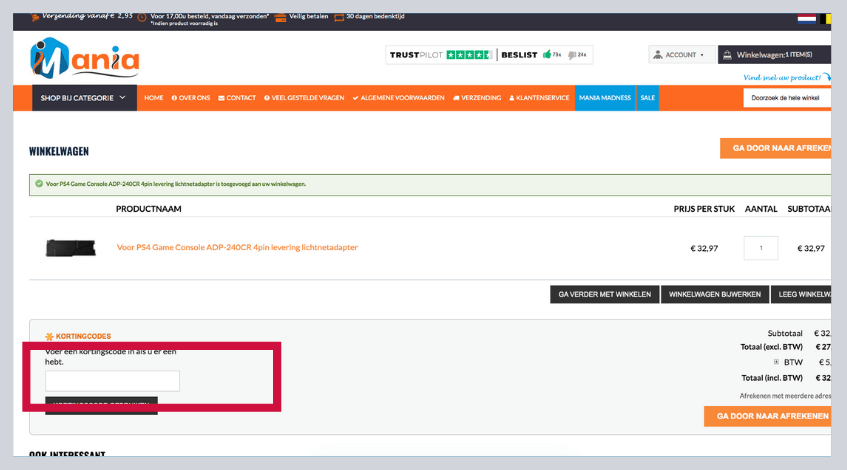The height and width of the screenshot is (470, 847).
Task: Click the quantity (Aantal) input field
Action: tap(761, 248)
